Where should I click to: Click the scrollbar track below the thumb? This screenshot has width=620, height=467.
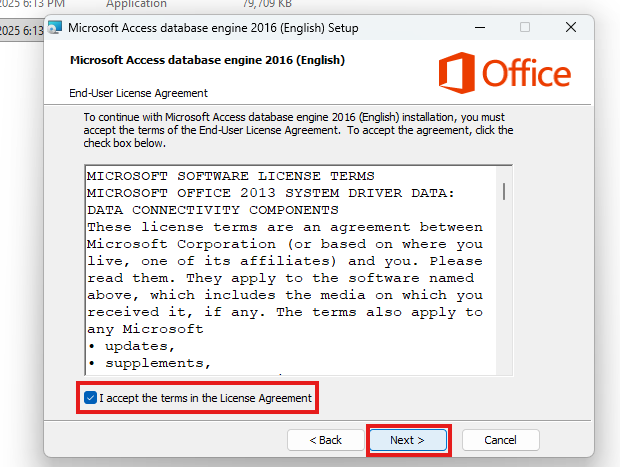point(504,300)
